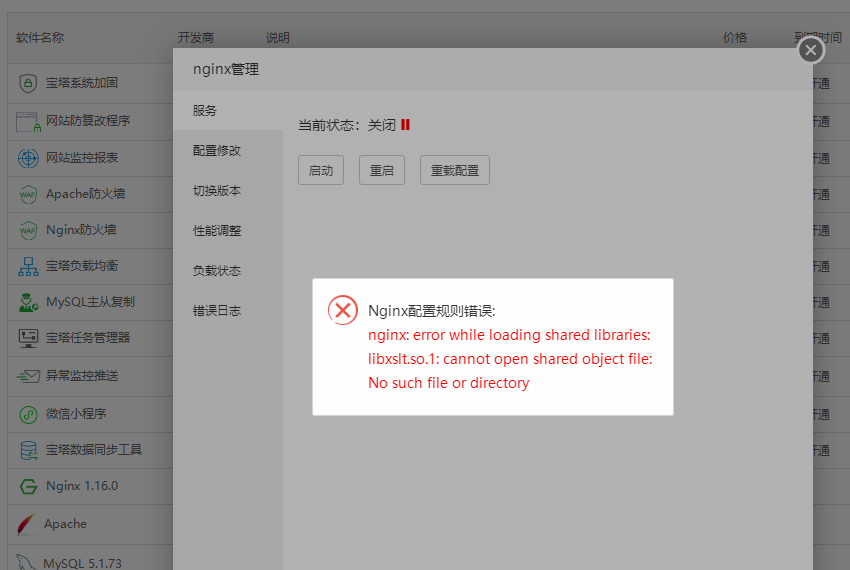Click the MySQL主从复制 row text
Image resolution: width=850 pixels, height=570 pixels.
pos(90,302)
